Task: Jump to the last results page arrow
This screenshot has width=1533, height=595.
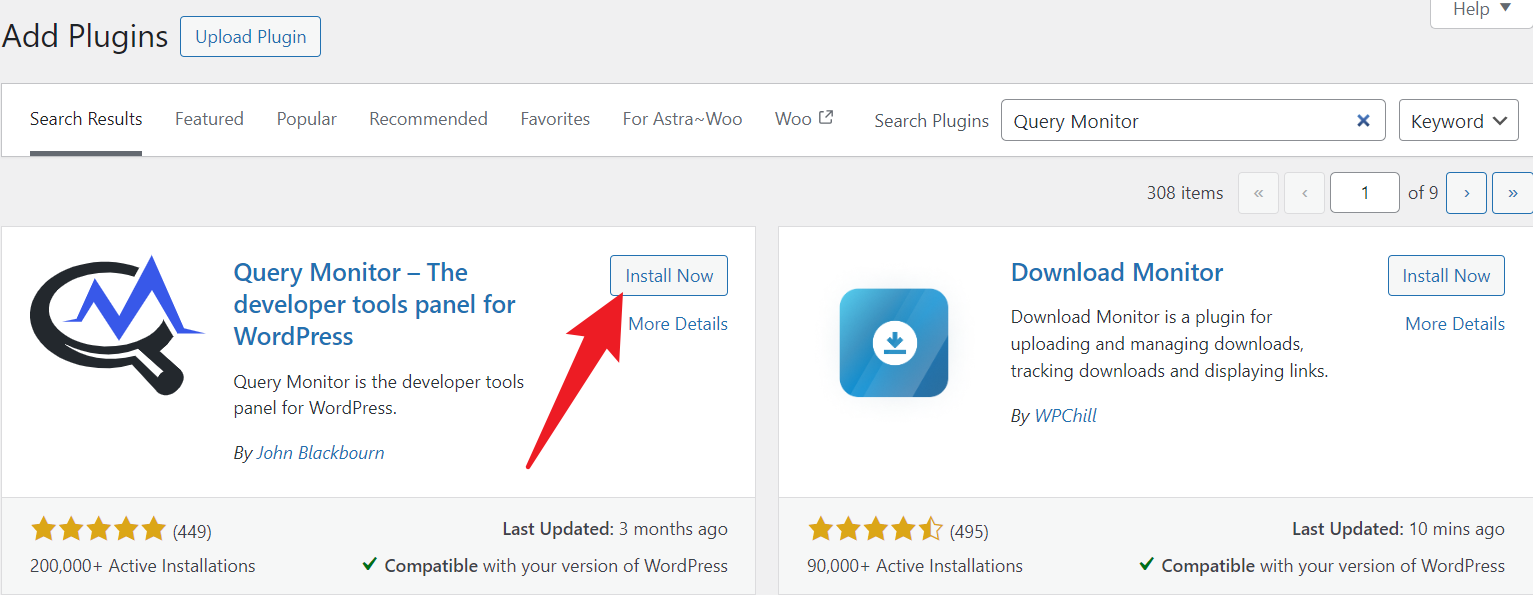Action: tap(1512, 193)
